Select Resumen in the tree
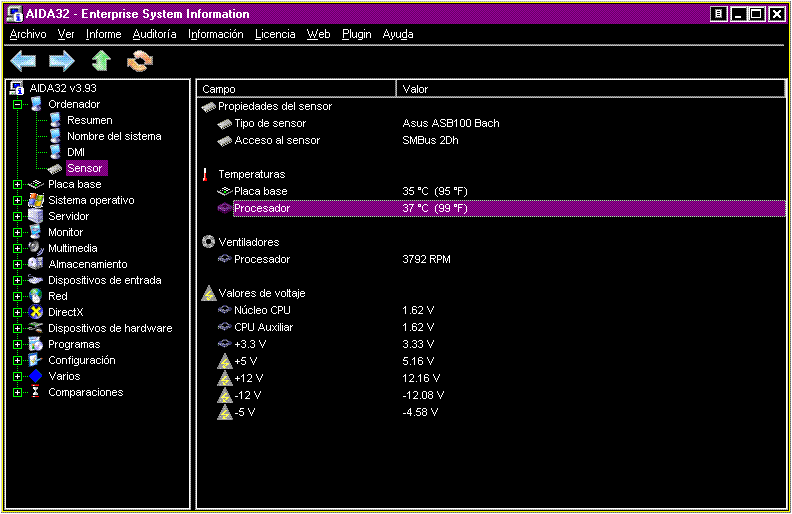Viewport: 792px width, 514px height. (90, 120)
